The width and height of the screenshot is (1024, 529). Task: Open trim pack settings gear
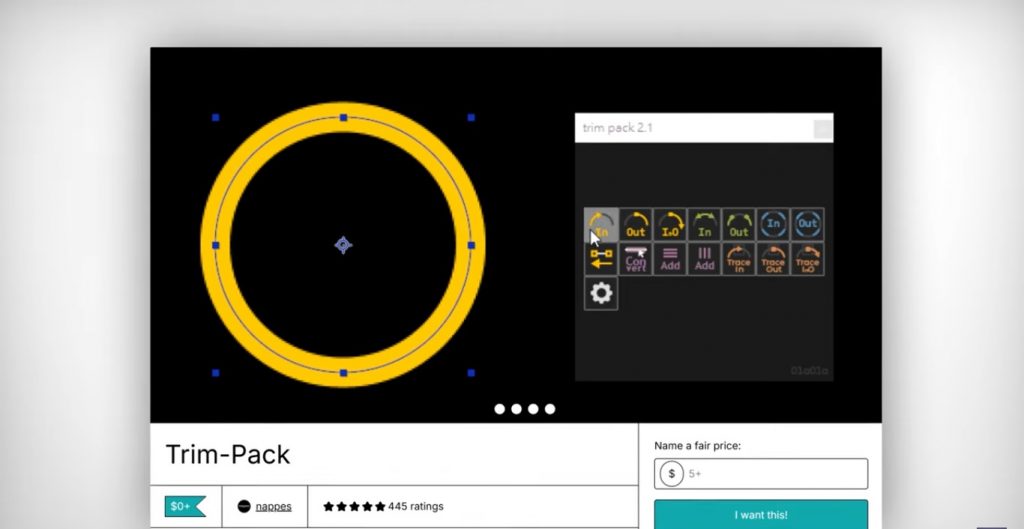click(x=601, y=294)
